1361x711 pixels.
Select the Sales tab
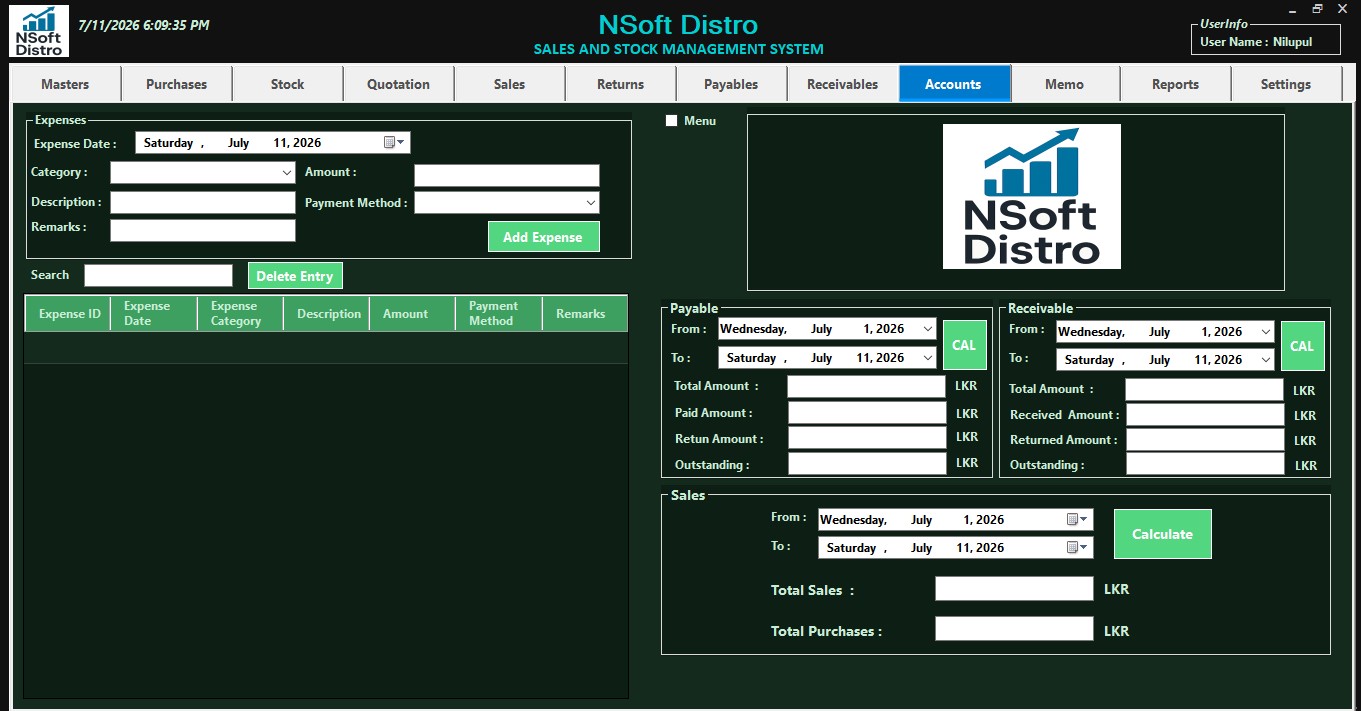click(x=509, y=84)
